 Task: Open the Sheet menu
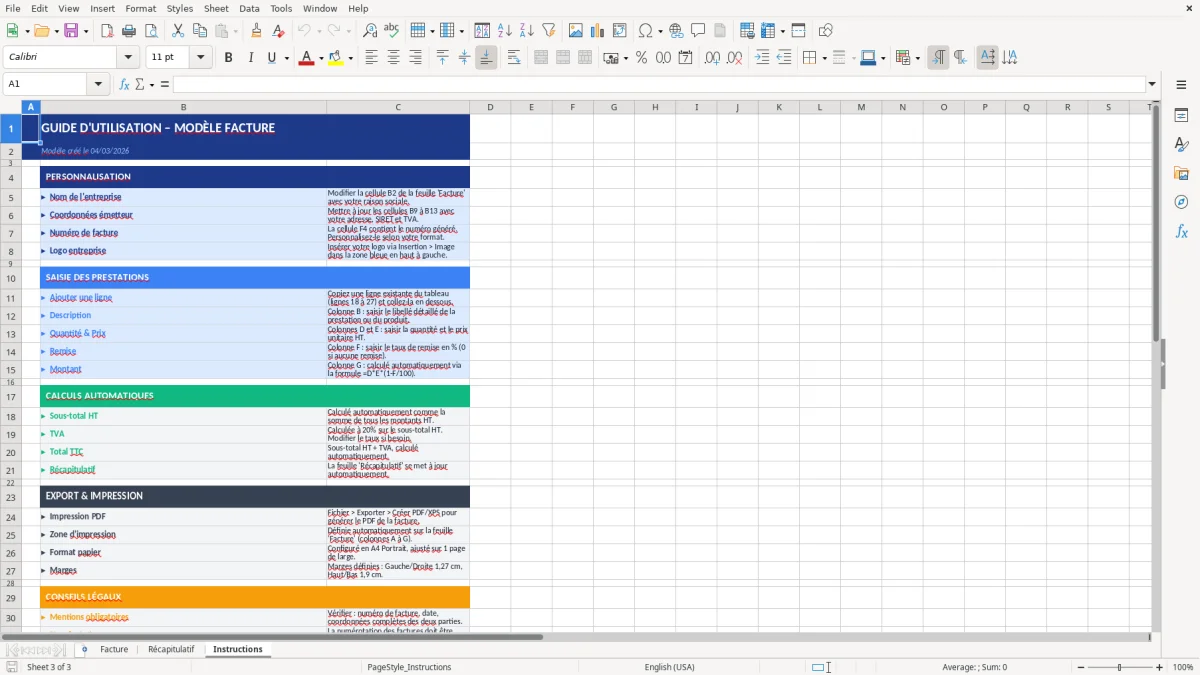(216, 8)
